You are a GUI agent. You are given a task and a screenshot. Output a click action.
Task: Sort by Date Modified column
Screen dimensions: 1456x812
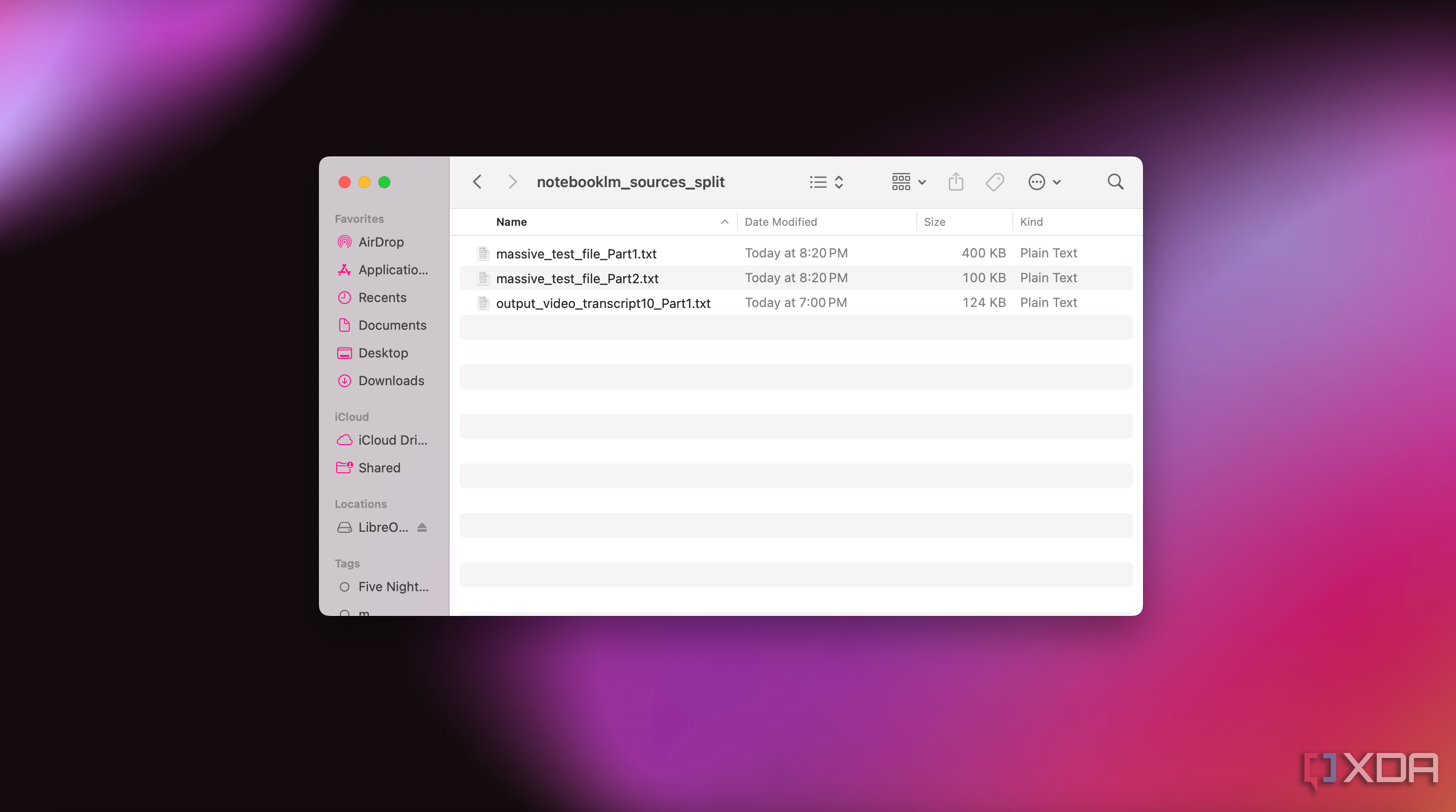(x=780, y=222)
